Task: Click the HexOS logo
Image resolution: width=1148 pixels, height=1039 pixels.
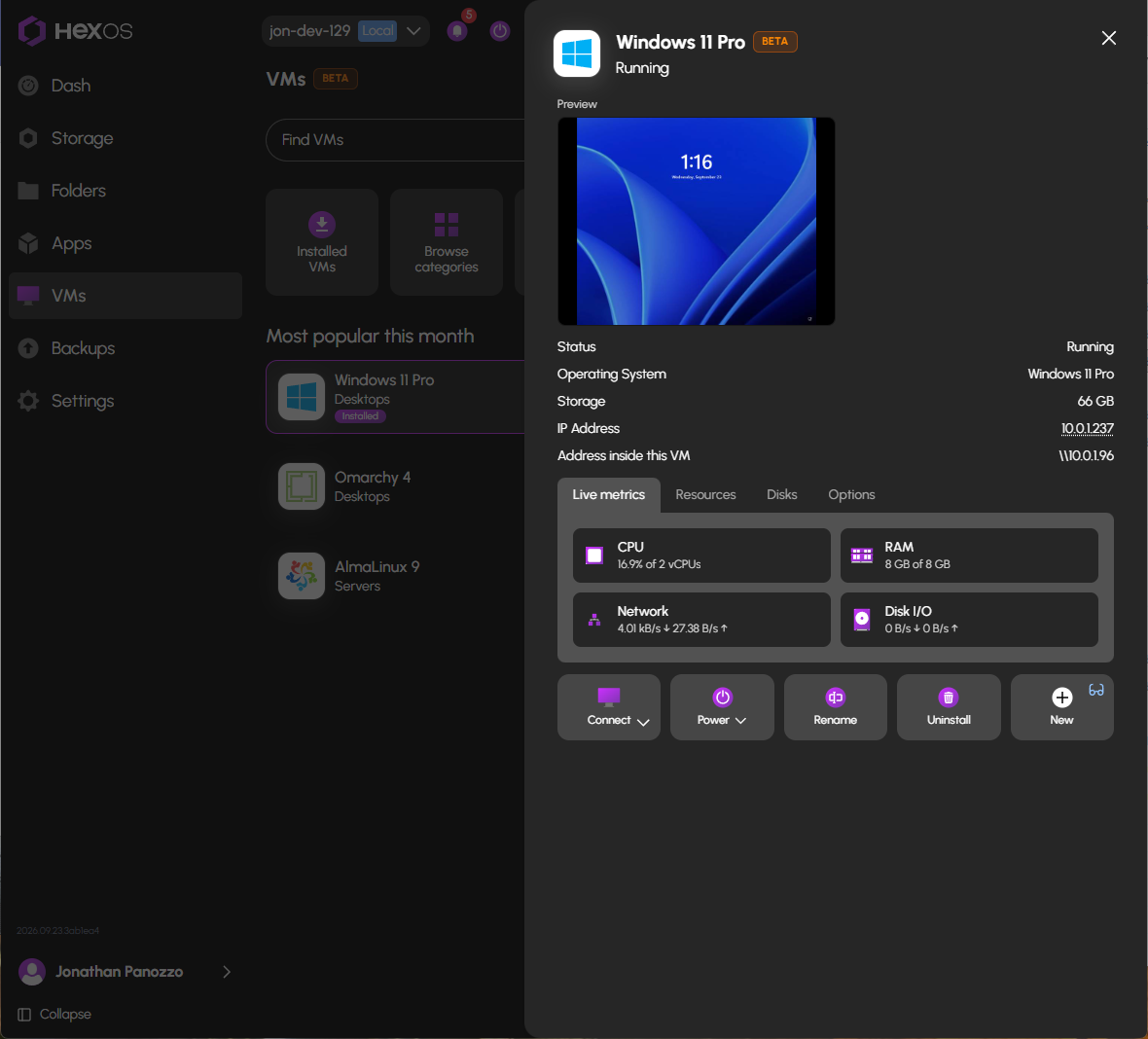Action: (75, 31)
